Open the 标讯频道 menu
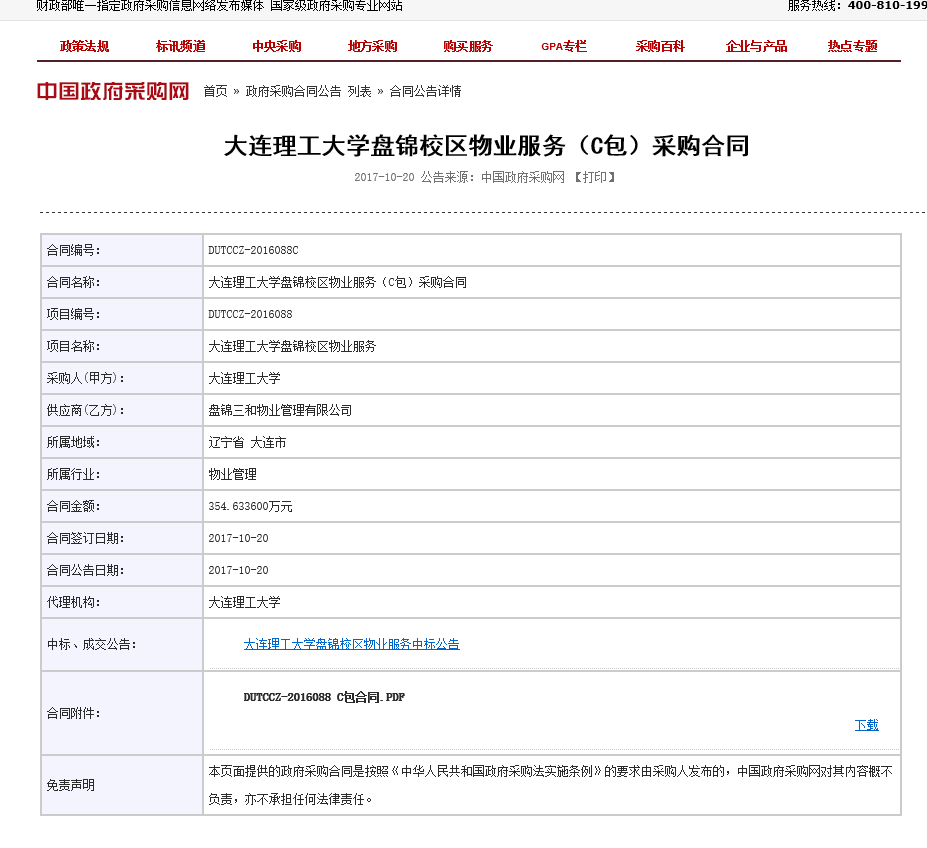The image size is (927, 848). pos(181,46)
